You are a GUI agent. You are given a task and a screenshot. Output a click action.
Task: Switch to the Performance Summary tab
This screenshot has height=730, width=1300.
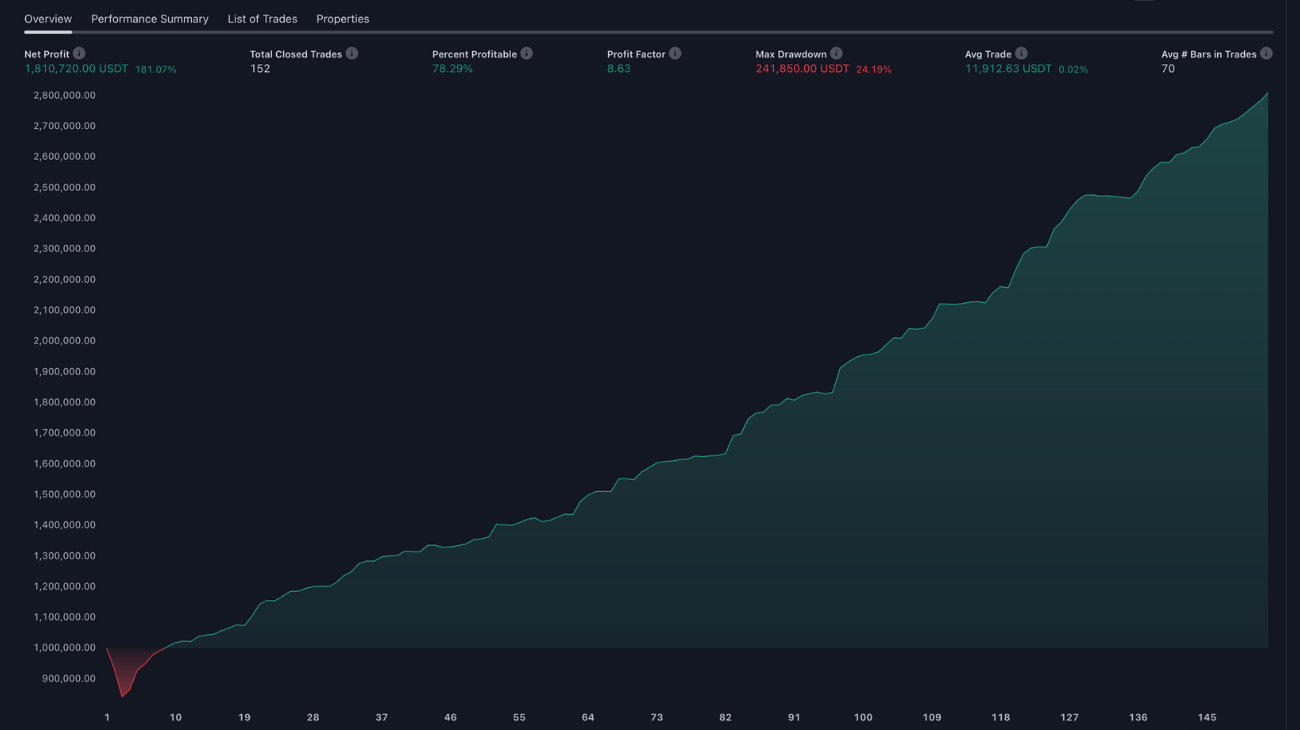[150, 19]
